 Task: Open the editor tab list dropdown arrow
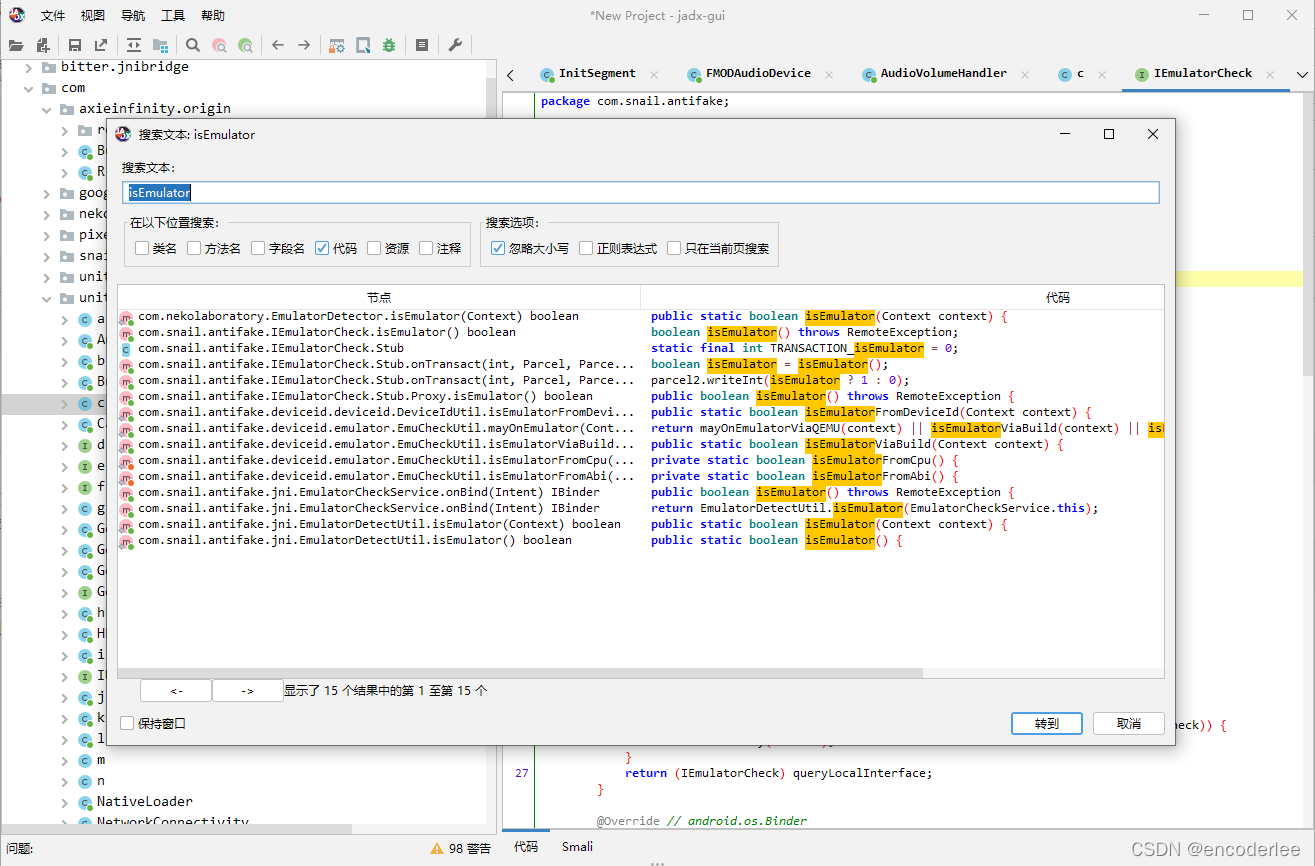(1302, 75)
